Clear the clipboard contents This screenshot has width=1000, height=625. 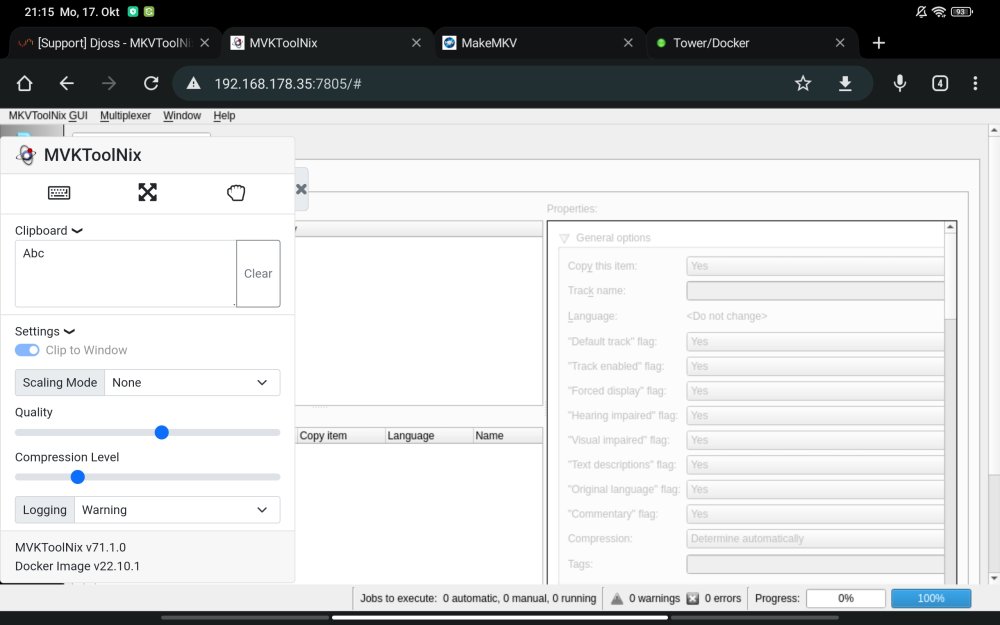[x=258, y=274]
